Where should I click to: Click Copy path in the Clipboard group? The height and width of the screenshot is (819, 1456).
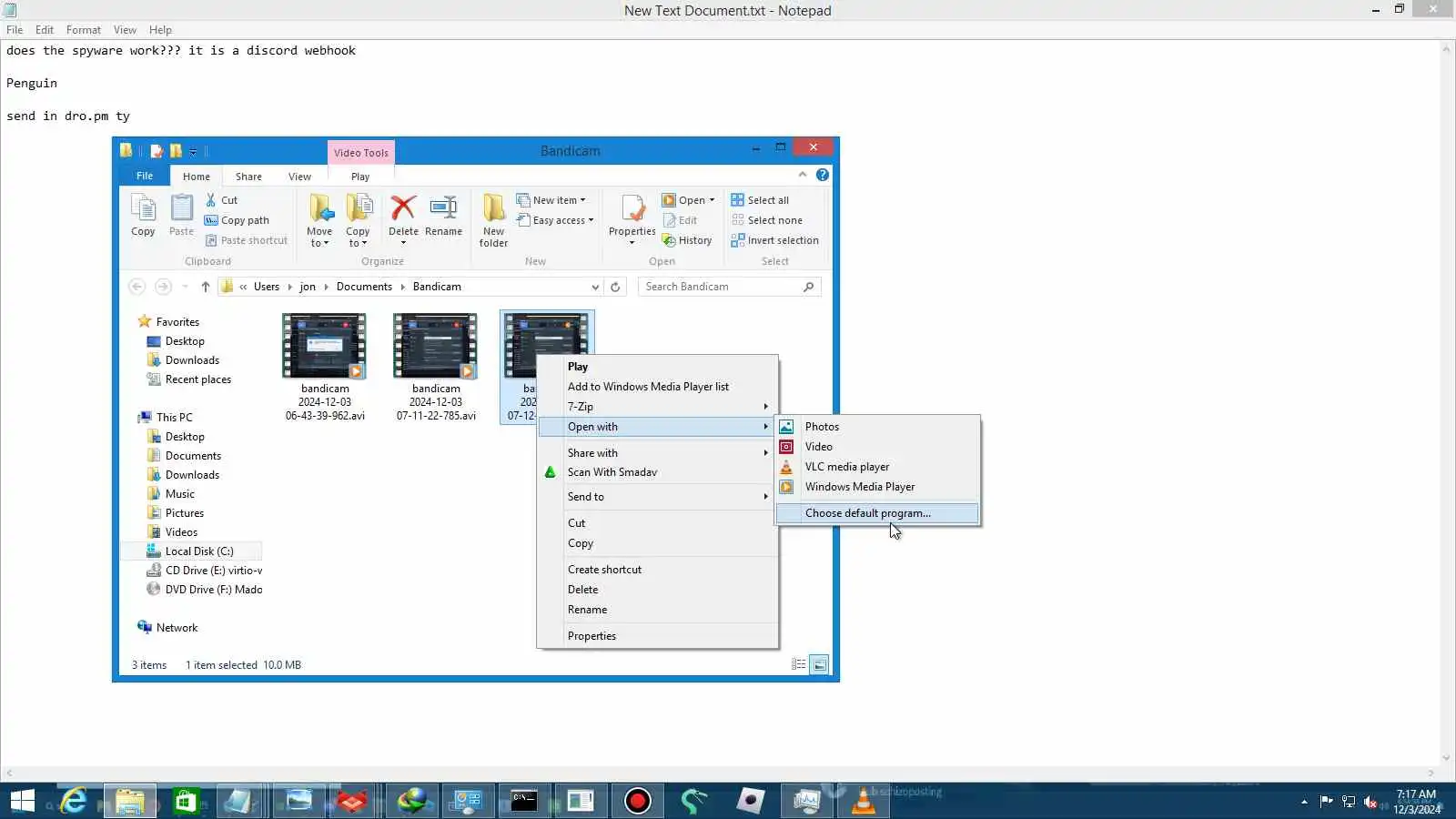pos(237,220)
